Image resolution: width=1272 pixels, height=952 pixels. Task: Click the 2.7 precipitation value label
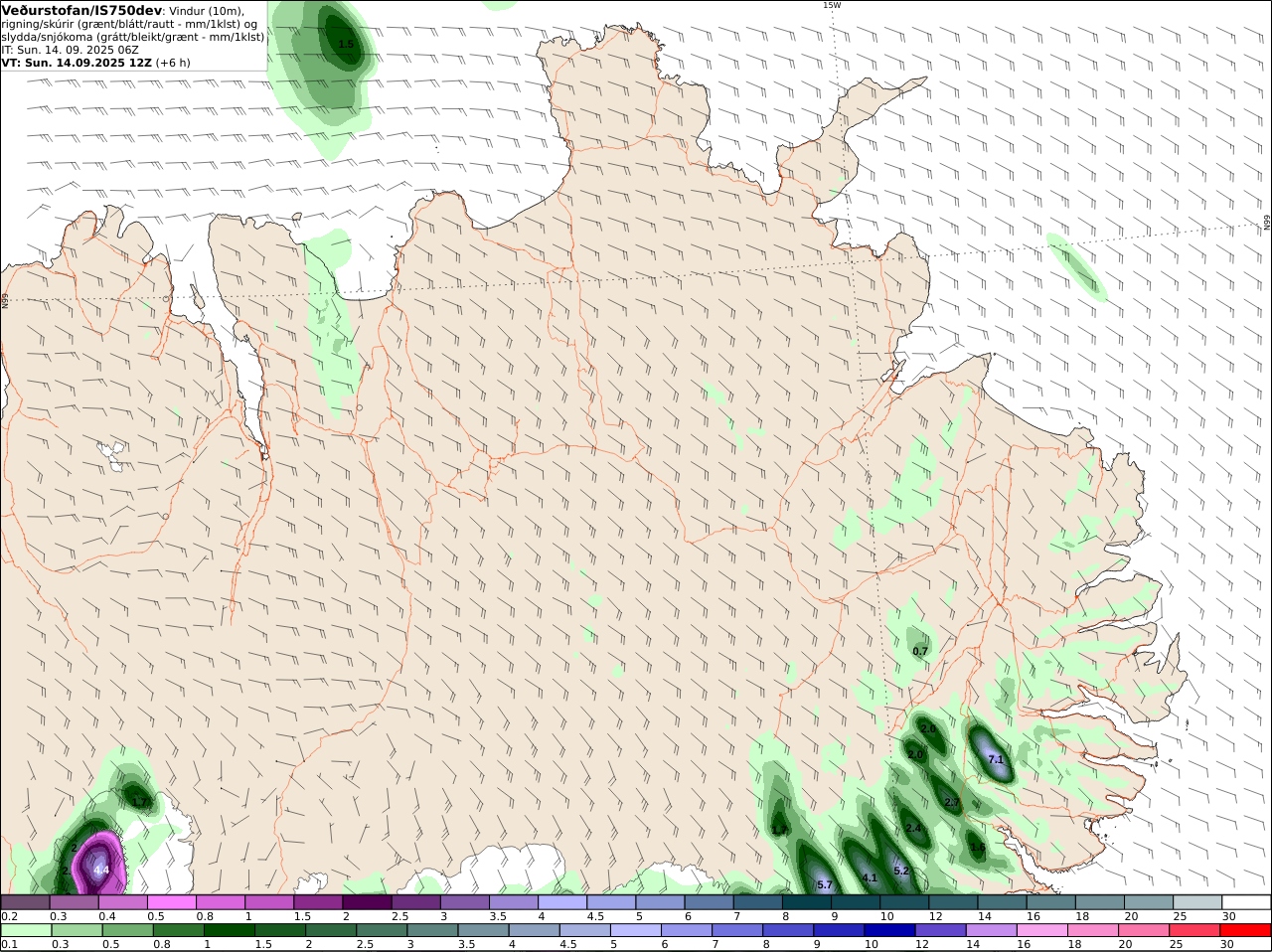pos(952,802)
